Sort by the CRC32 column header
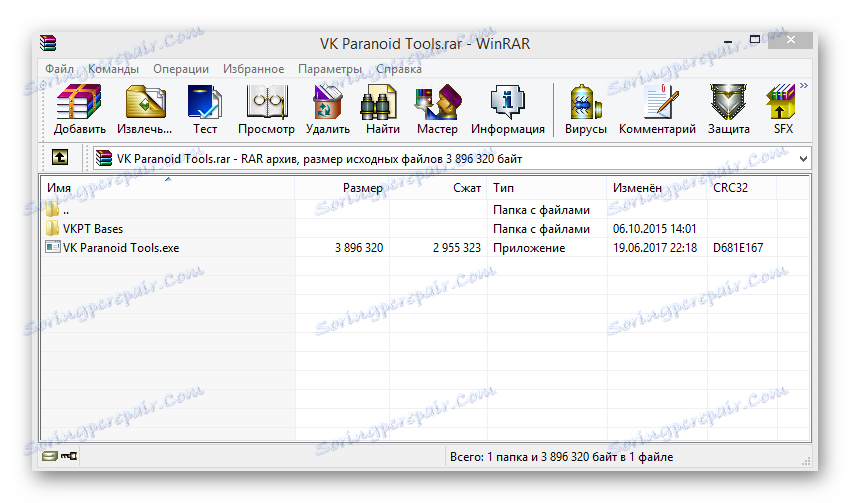This screenshot has width=850, height=503. 742,188
